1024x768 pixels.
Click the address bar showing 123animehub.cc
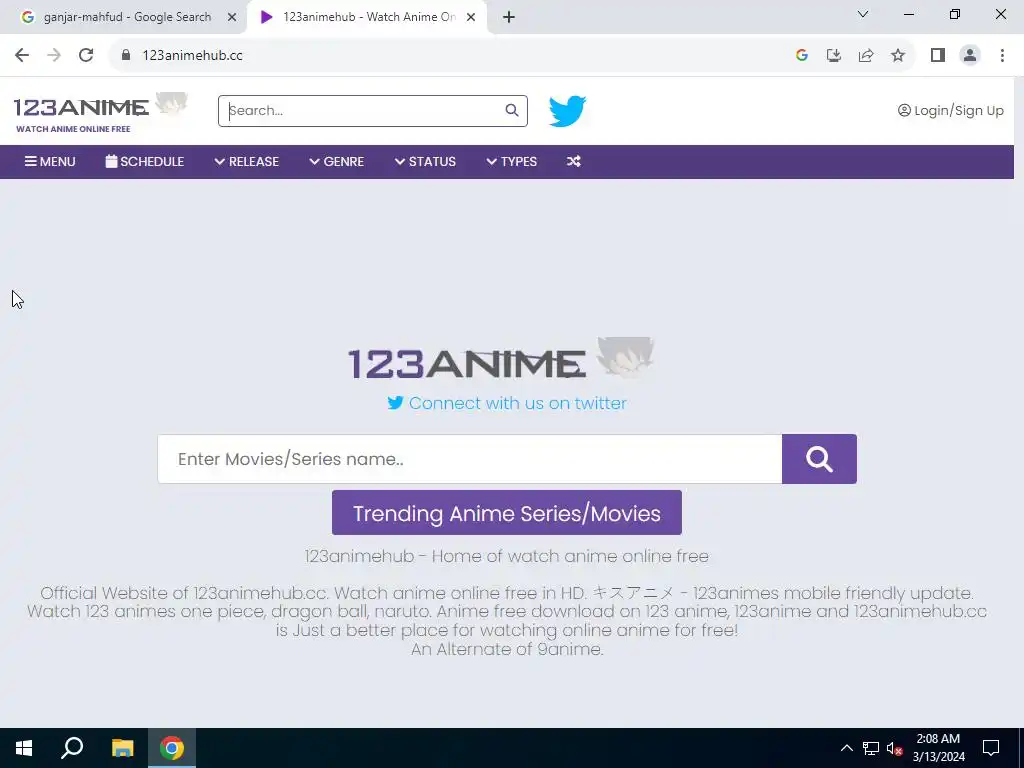click(451, 56)
